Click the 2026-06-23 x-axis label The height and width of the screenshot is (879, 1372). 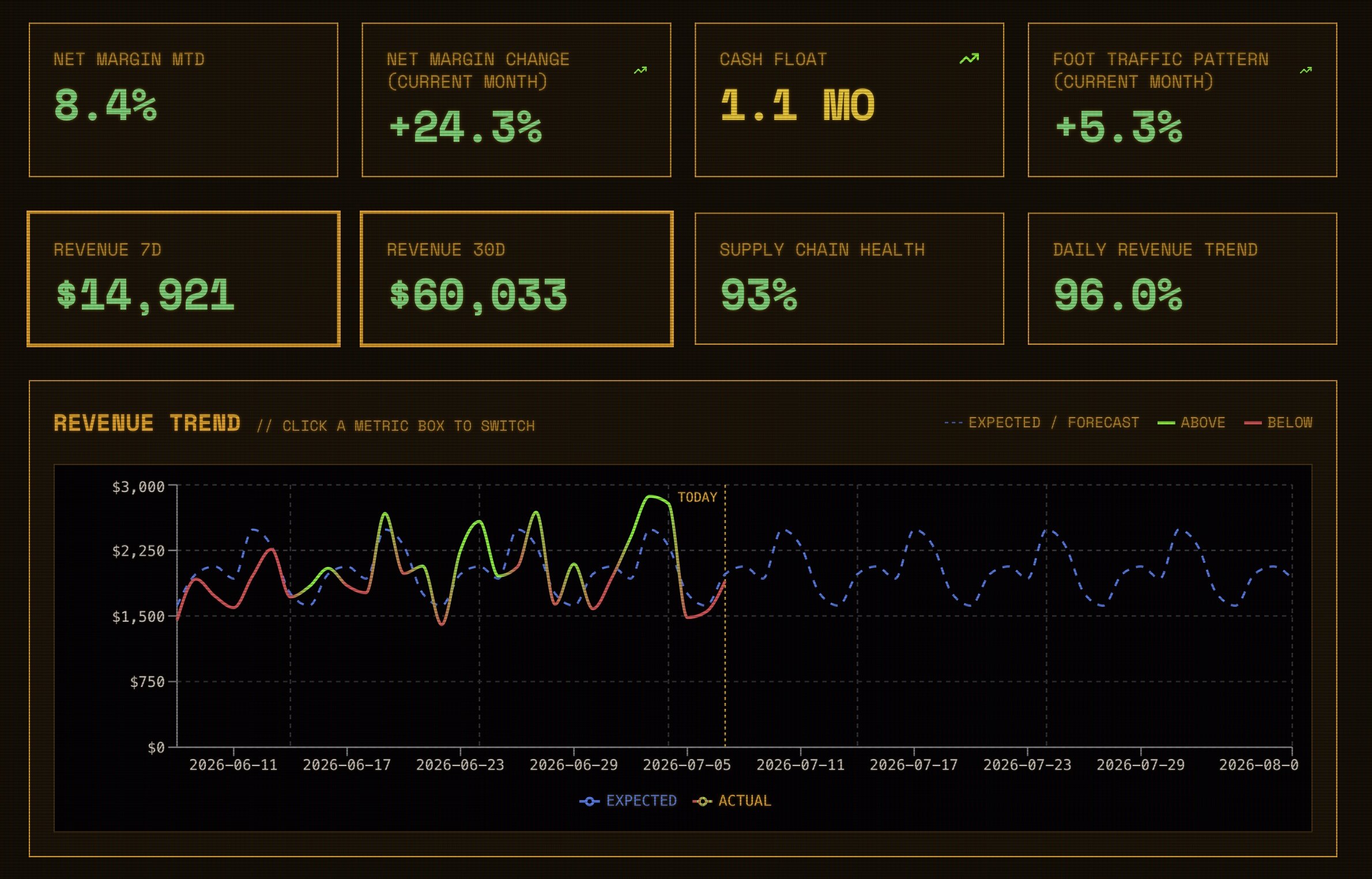pos(460,765)
